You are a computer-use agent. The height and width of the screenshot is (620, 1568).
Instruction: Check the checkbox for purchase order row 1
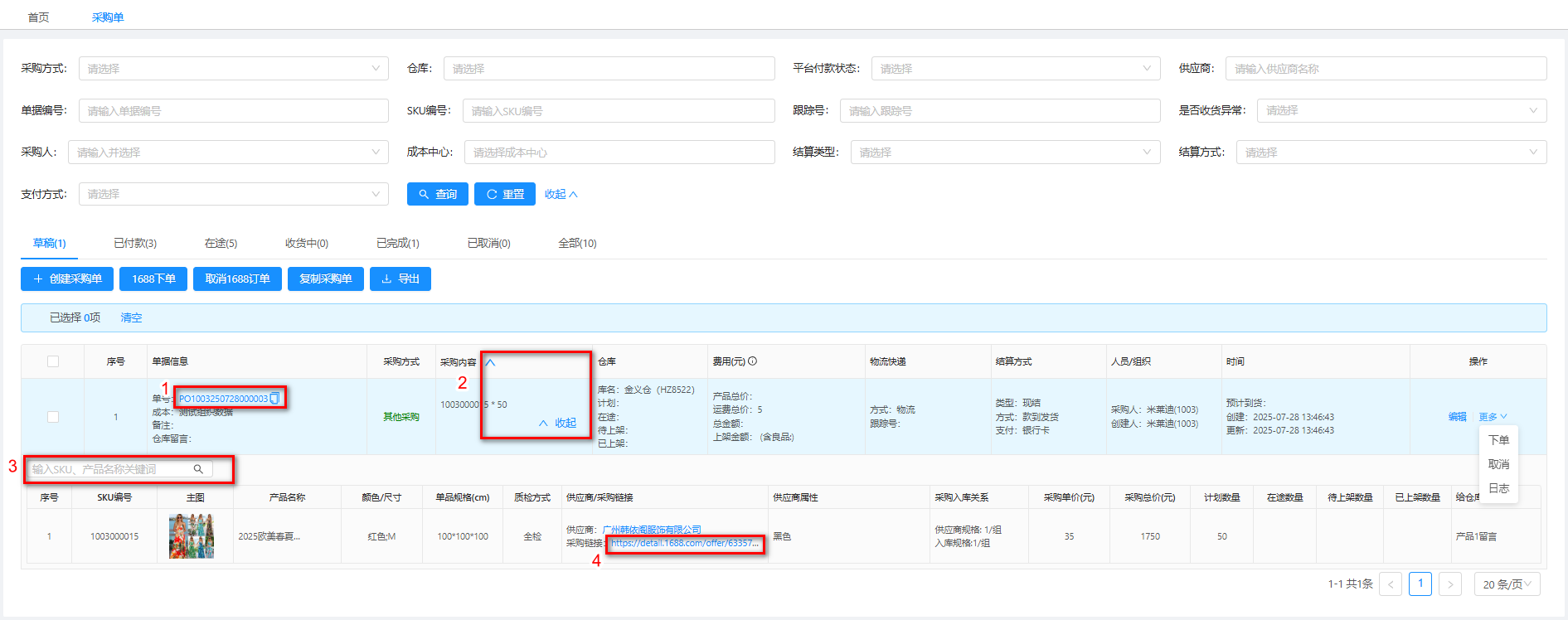pyautogui.click(x=53, y=417)
